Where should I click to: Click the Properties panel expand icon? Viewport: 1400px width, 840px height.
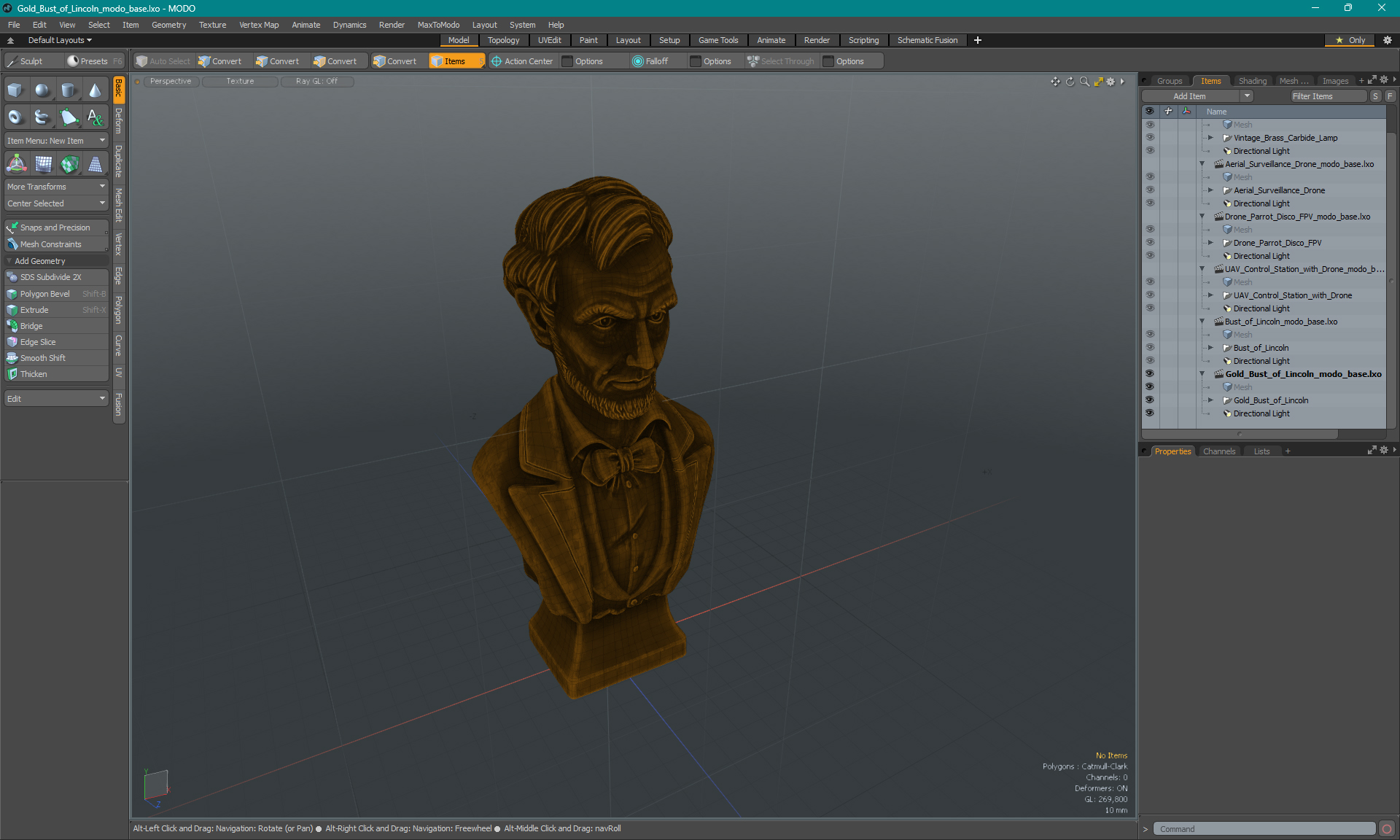pyautogui.click(x=1372, y=451)
